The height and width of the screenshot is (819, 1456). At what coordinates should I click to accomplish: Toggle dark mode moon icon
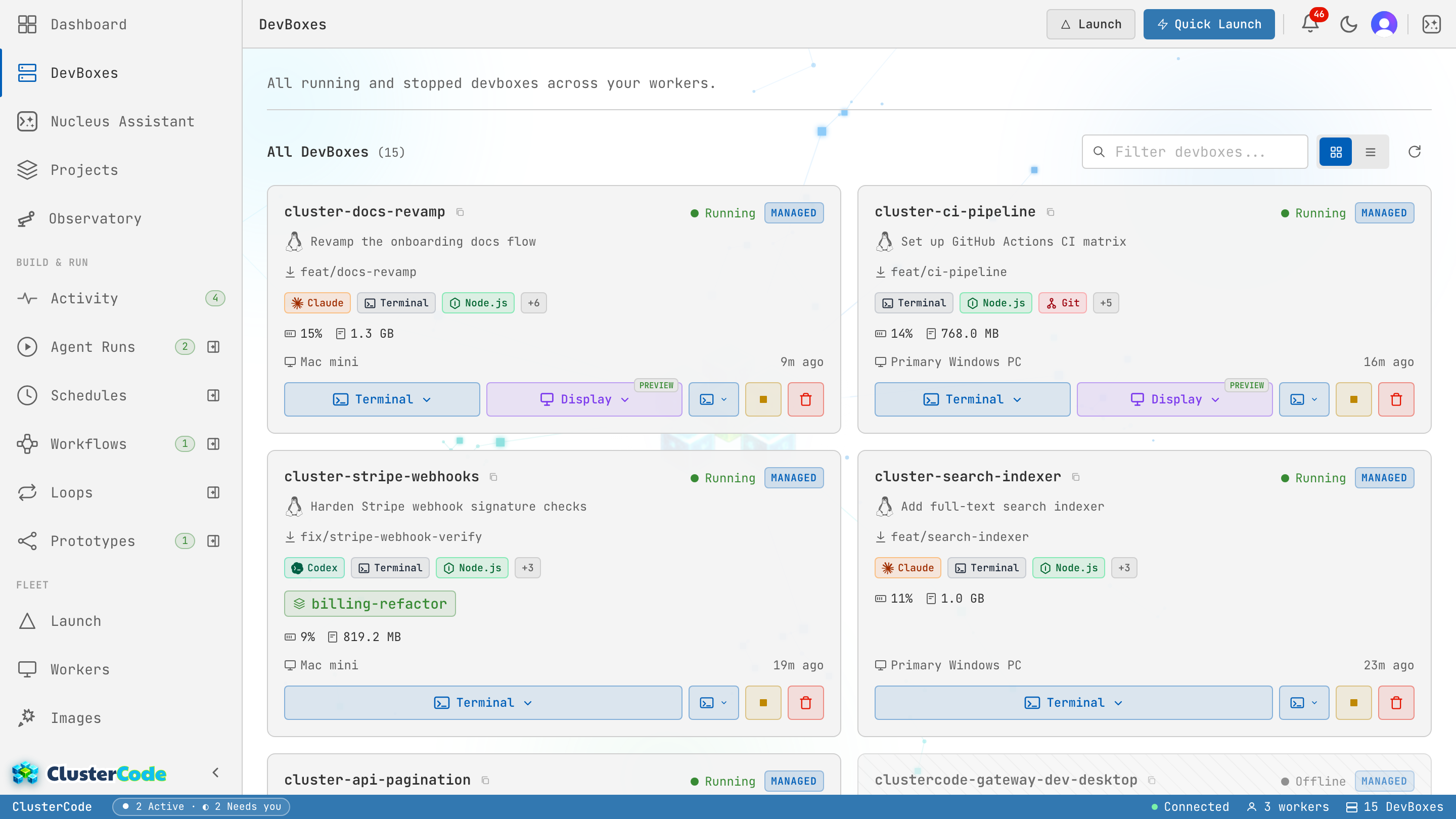click(1349, 24)
